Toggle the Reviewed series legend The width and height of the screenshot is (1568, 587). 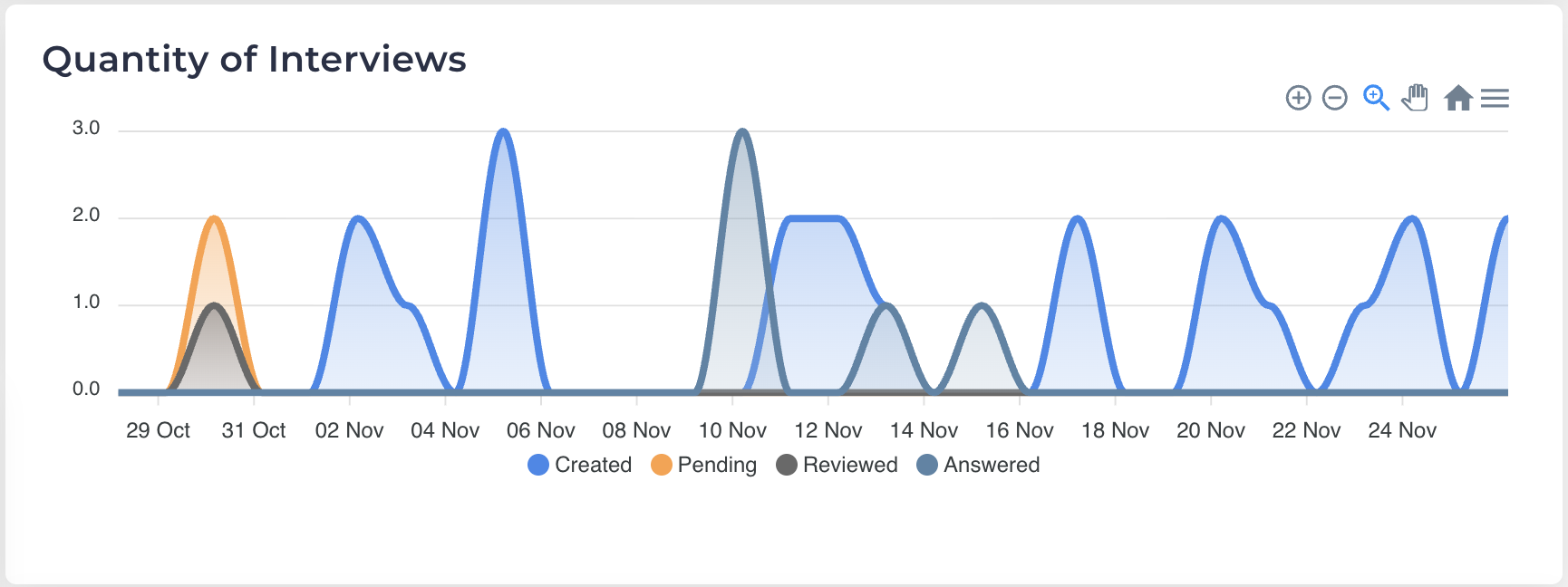click(849, 465)
